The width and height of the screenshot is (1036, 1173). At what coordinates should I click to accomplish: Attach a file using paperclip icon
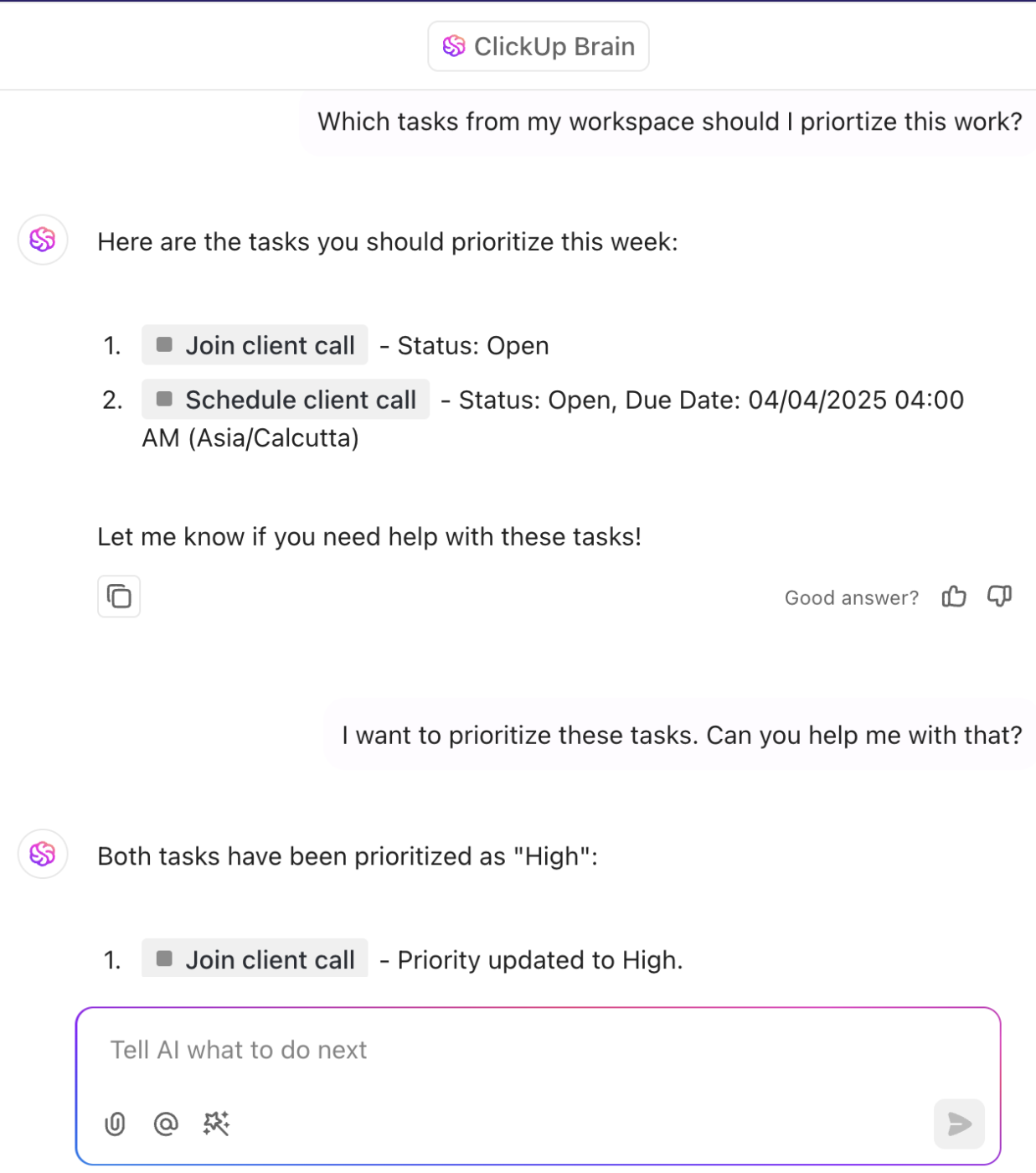pos(116,1124)
